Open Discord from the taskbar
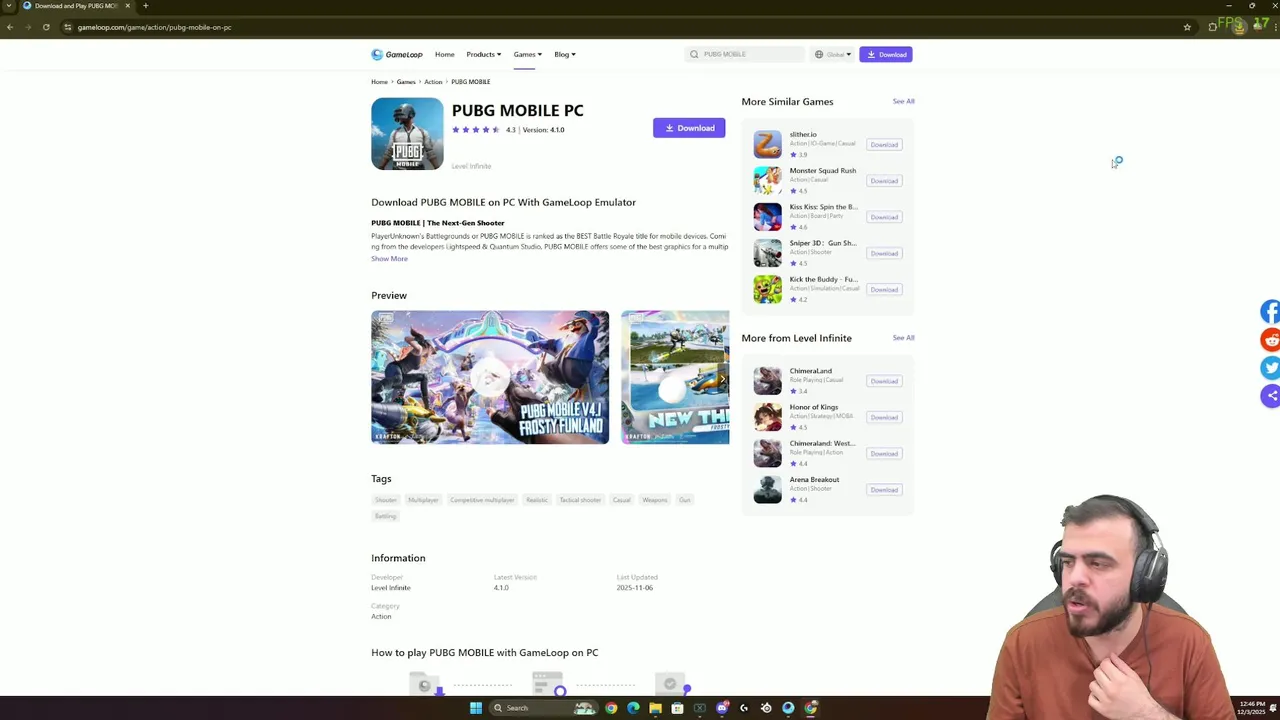The image size is (1280, 720). [722, 708]
